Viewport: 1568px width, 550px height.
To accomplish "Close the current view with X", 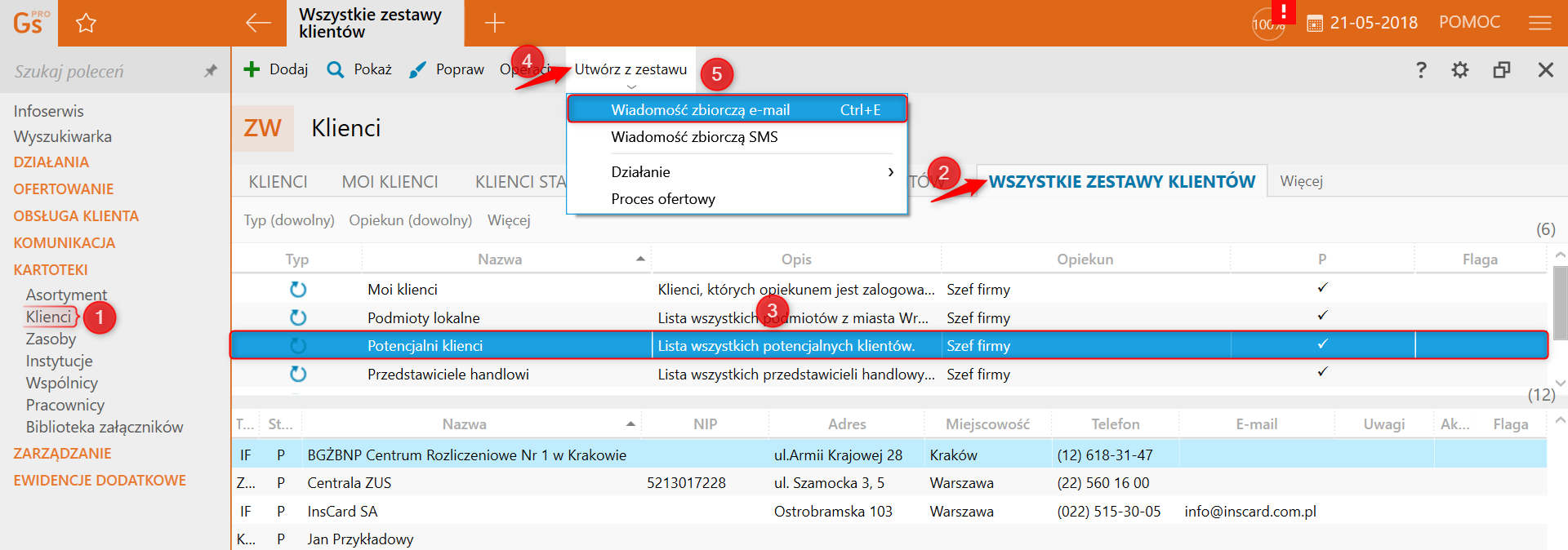I will click(1545, 69).
